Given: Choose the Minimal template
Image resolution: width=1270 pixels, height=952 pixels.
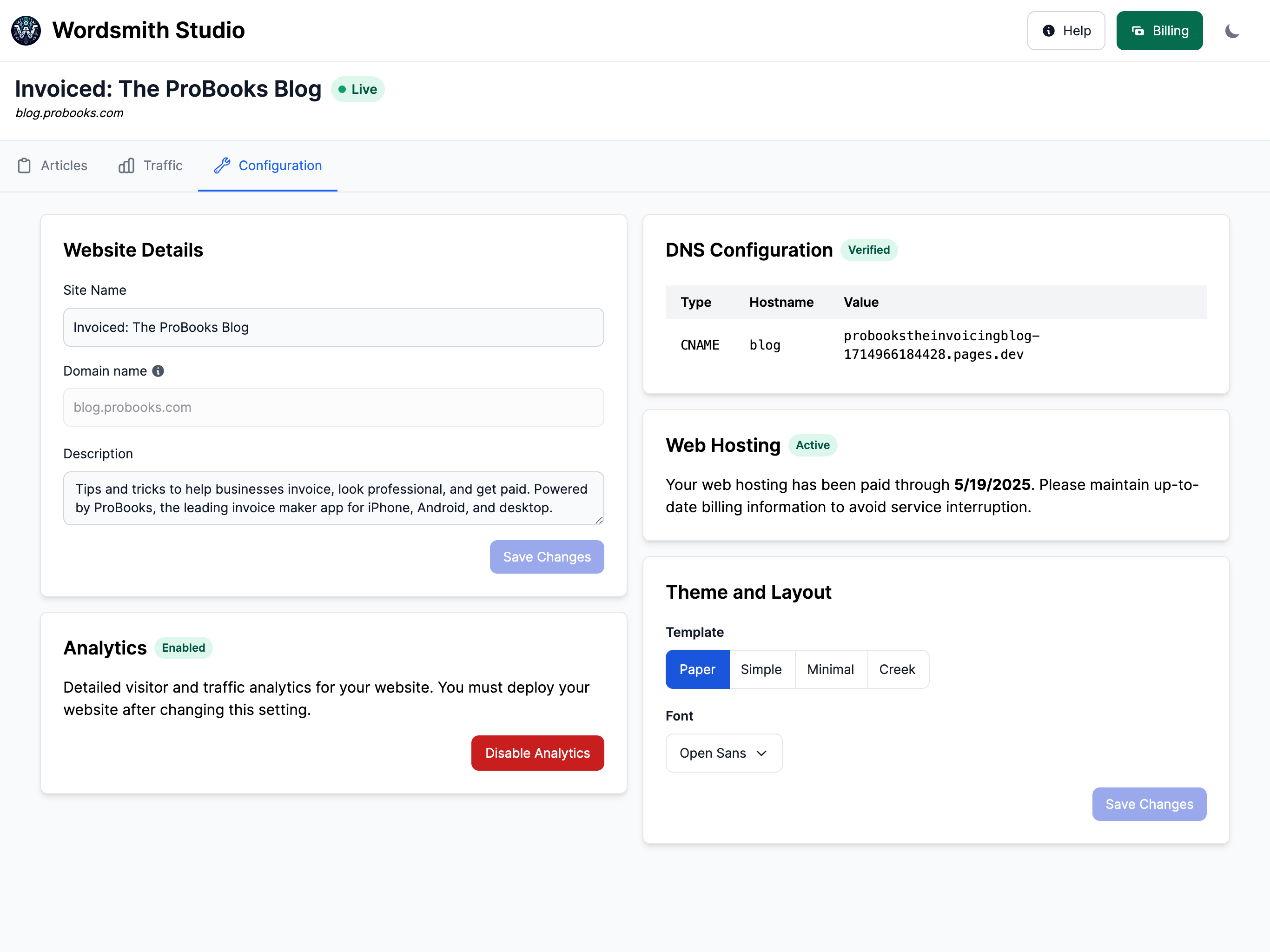Looking at the screenshot, I should [830, 669].
